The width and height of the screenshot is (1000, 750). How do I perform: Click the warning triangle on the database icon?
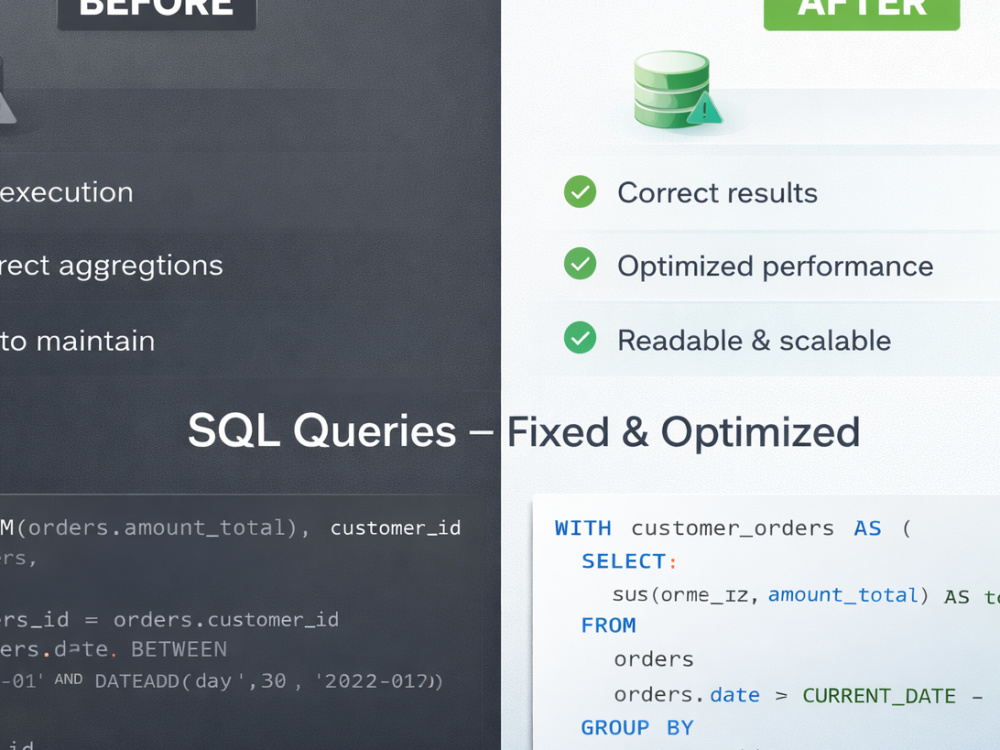pyautogui.click(x=705, y=108)
